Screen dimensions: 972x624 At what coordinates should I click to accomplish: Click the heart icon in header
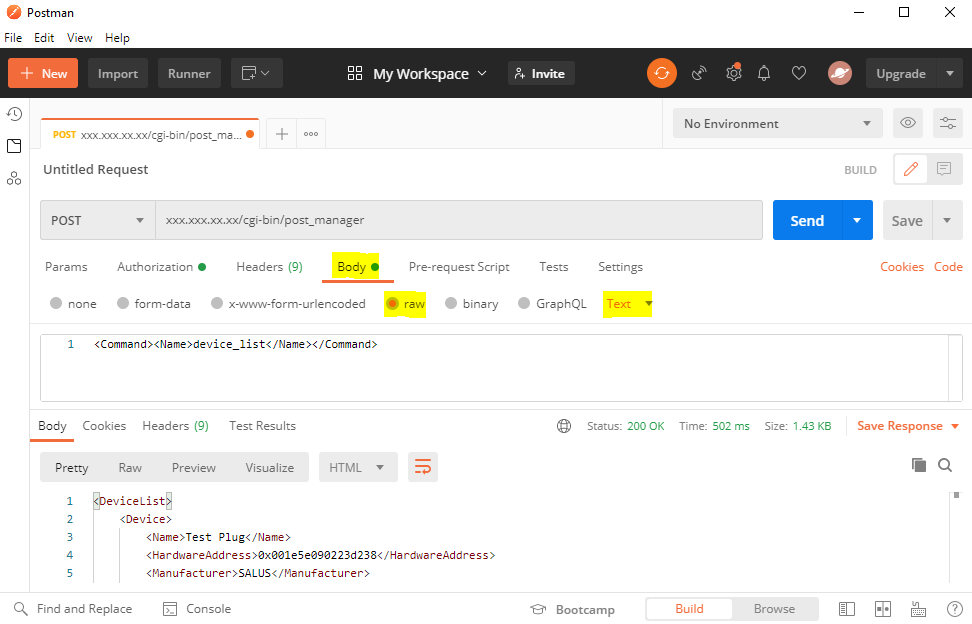(799, 73)
